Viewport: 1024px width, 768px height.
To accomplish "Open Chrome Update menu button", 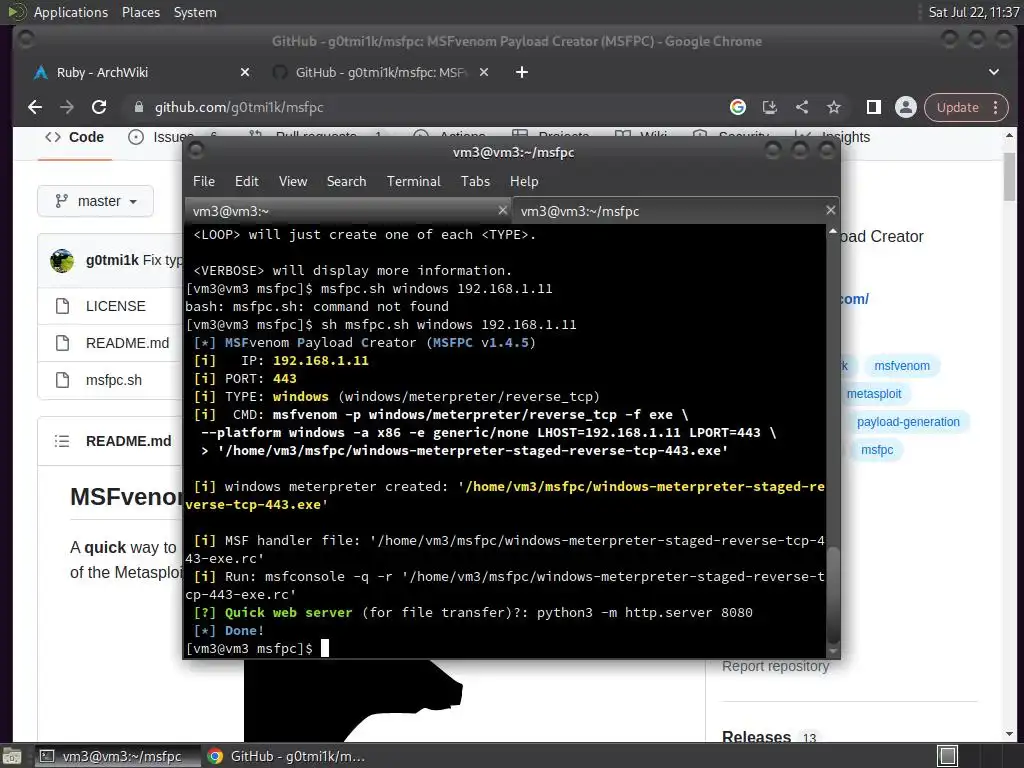I will point(967,107).
